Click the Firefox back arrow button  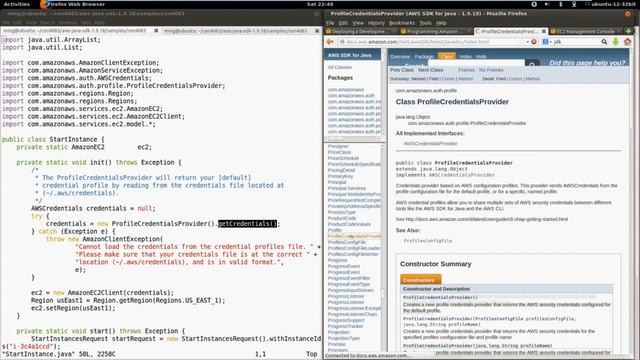point(330,42)
